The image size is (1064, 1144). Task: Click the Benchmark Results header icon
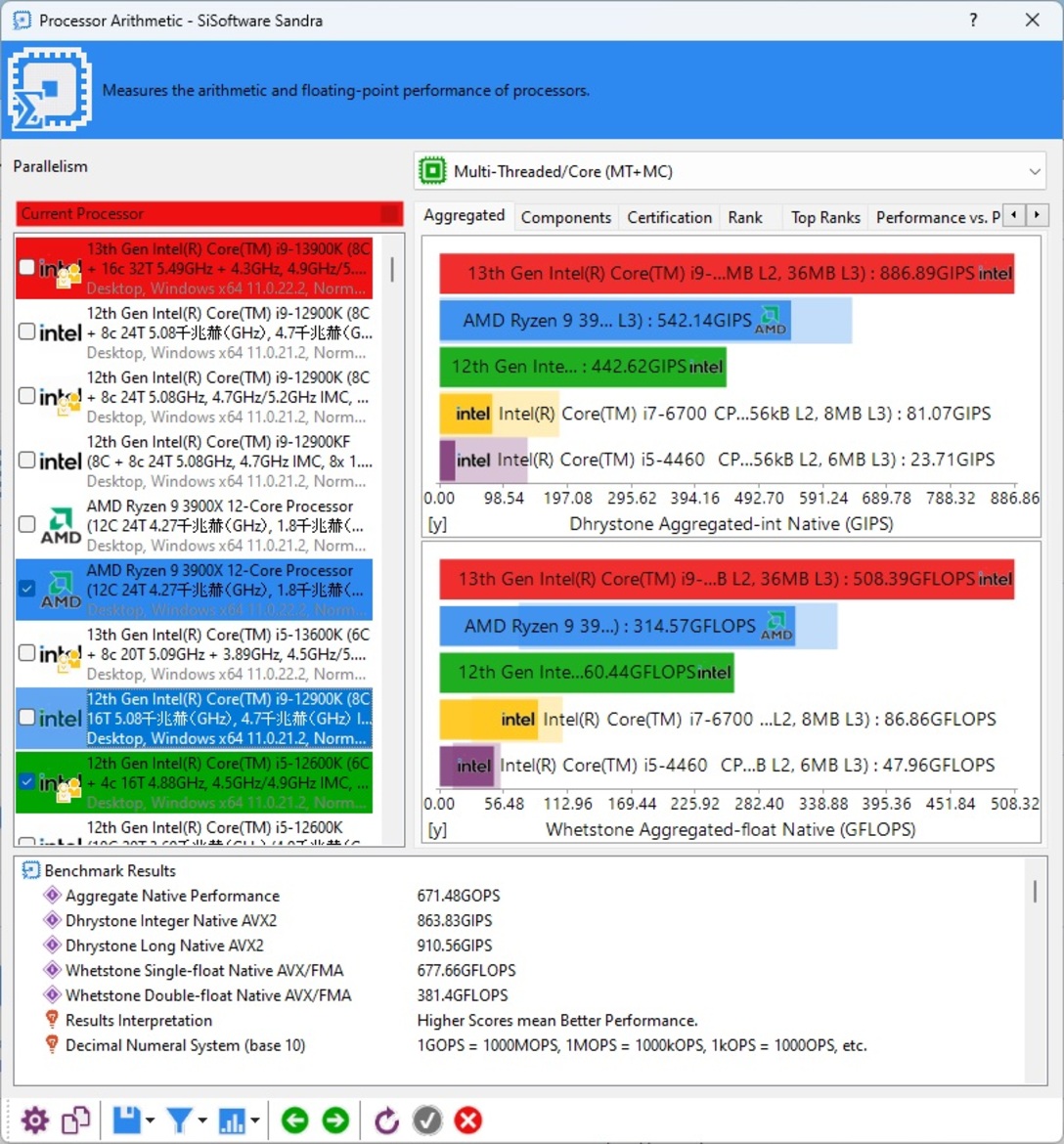(30, 869)
